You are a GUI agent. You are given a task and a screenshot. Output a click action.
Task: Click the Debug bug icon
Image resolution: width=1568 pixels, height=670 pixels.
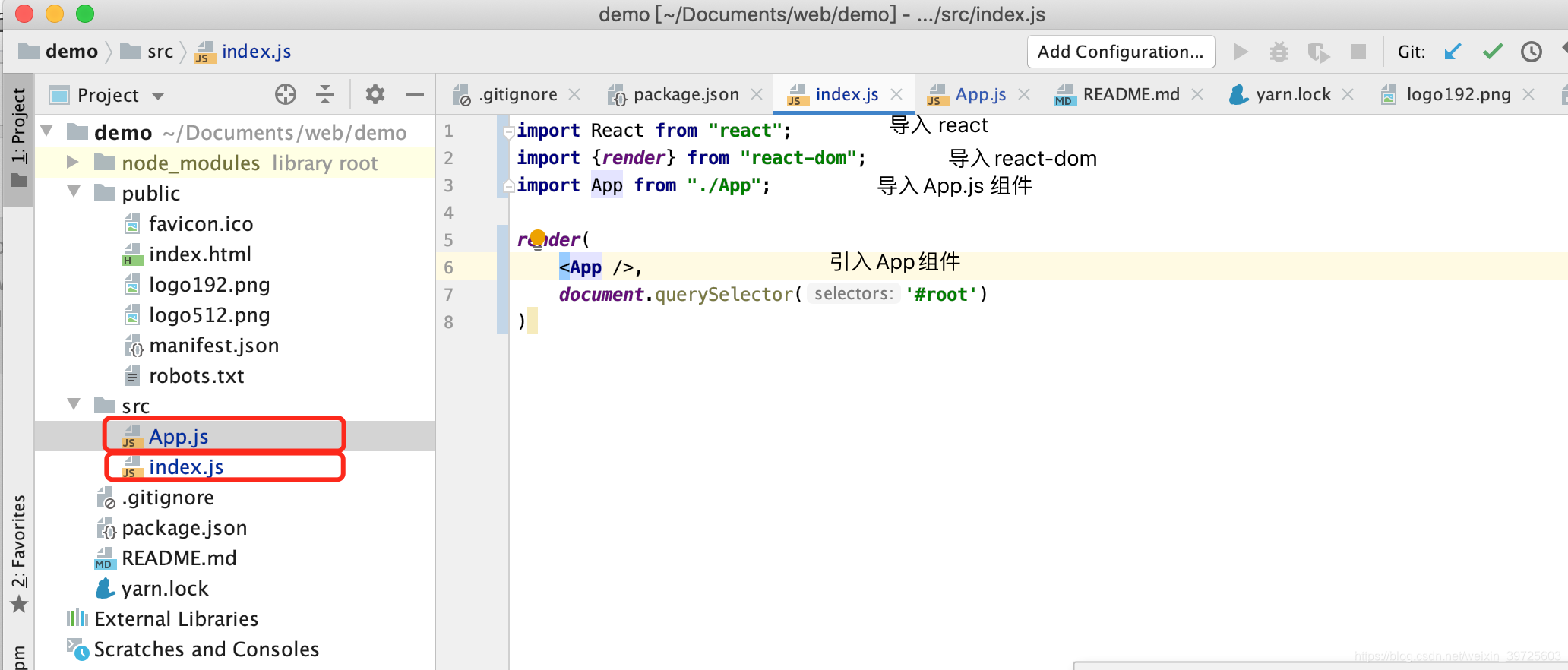point(1279,52)
